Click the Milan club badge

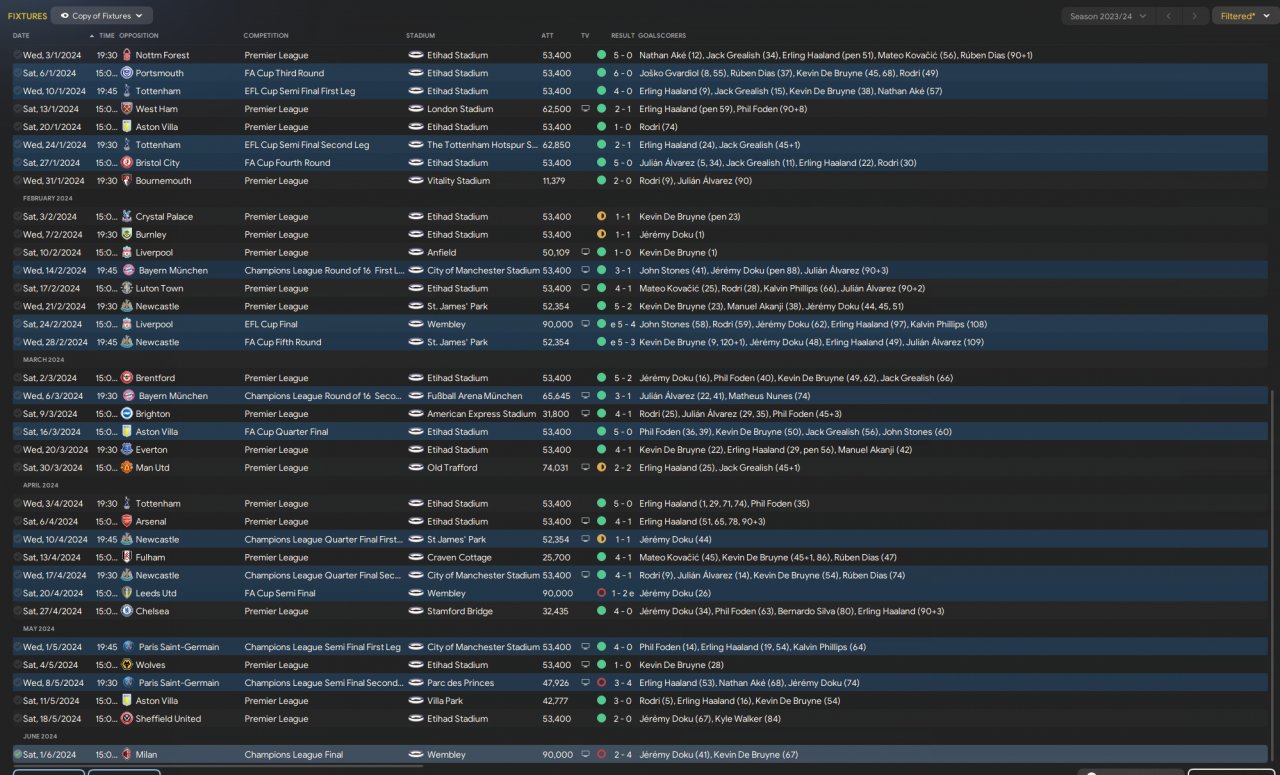point(127,755)
